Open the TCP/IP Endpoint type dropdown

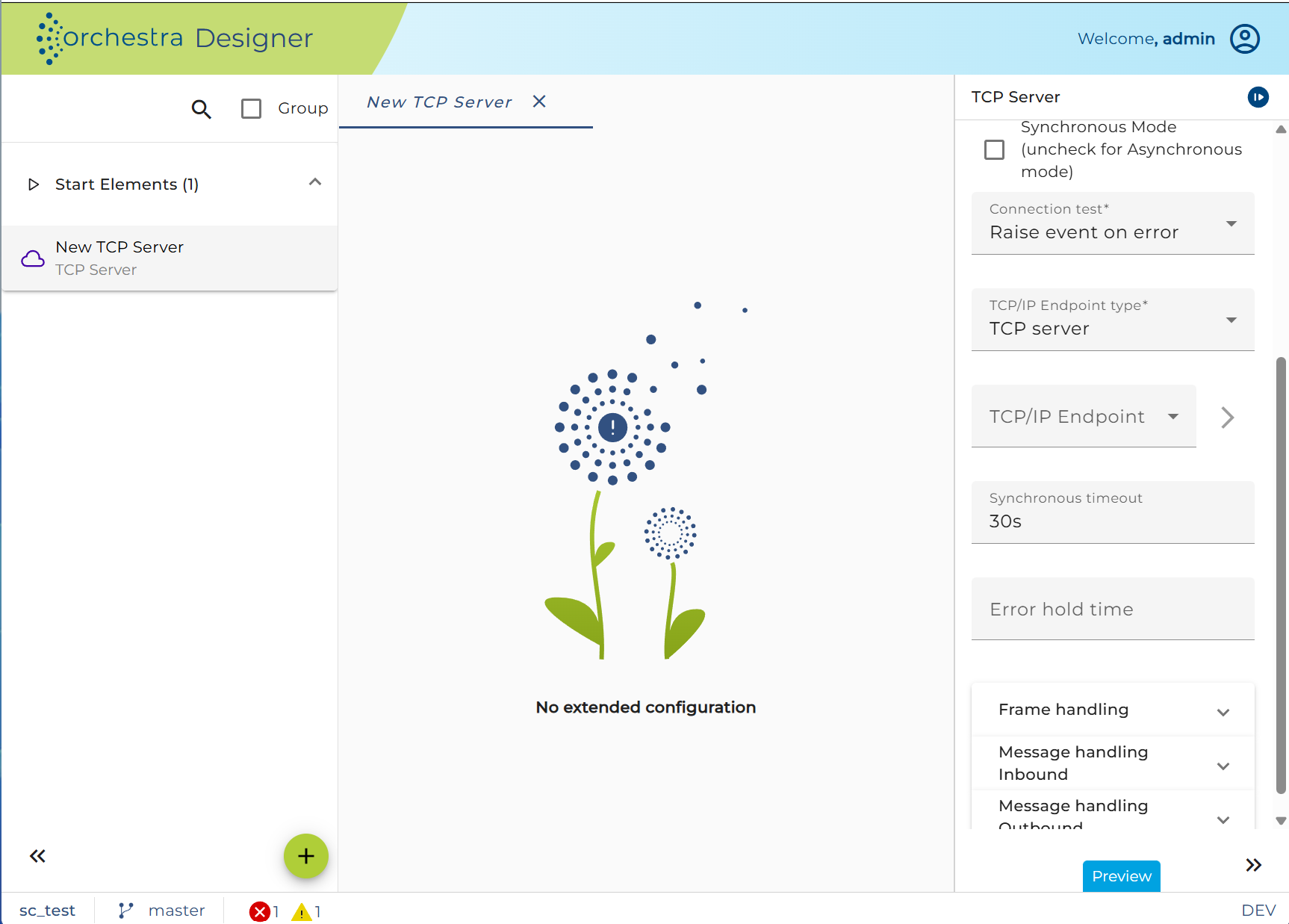[1113, 320]
